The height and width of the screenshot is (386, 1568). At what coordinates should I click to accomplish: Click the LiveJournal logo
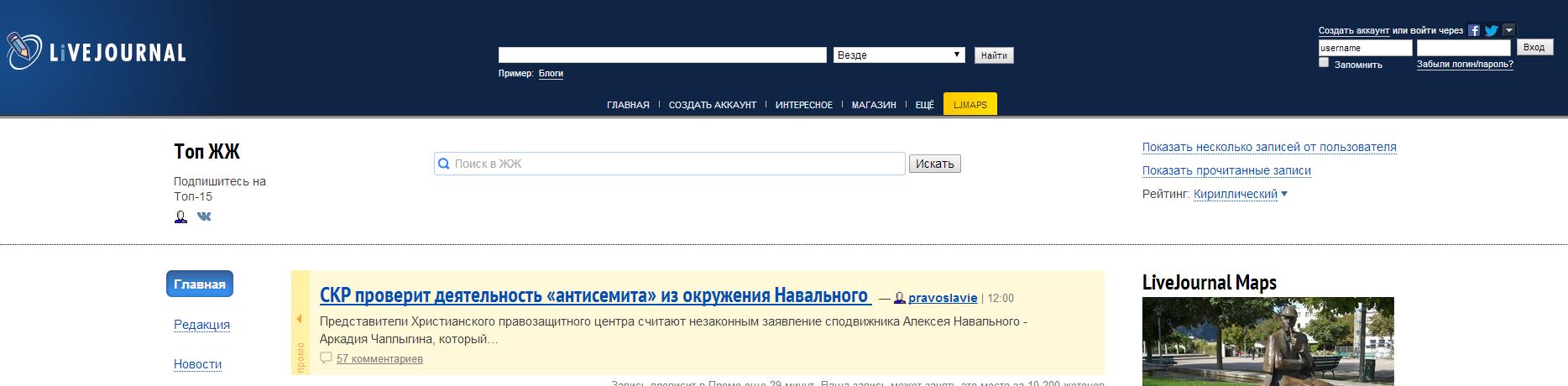coord(97,51)
